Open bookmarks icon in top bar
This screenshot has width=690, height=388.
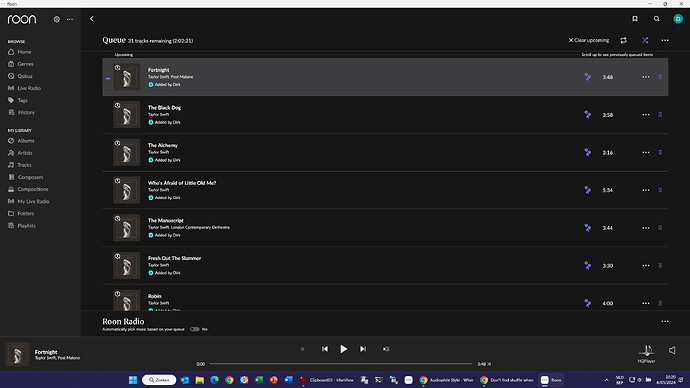[635, 19]
